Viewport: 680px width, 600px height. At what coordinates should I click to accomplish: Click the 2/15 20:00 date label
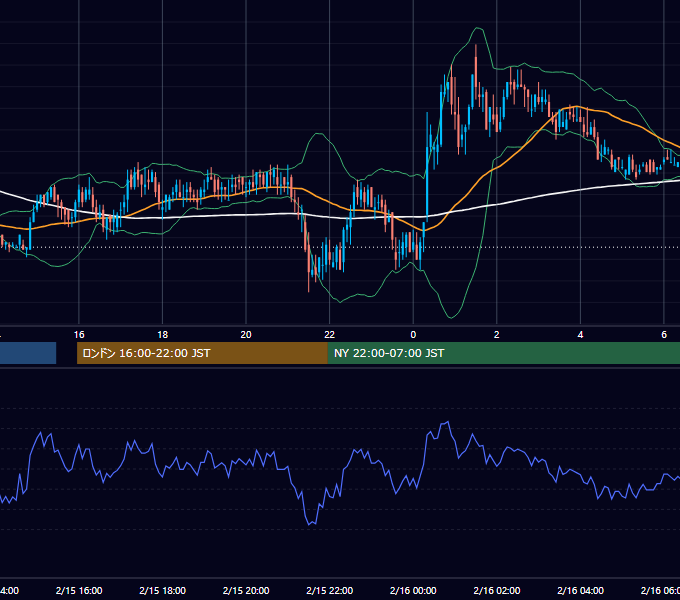(x=246, y=590)
